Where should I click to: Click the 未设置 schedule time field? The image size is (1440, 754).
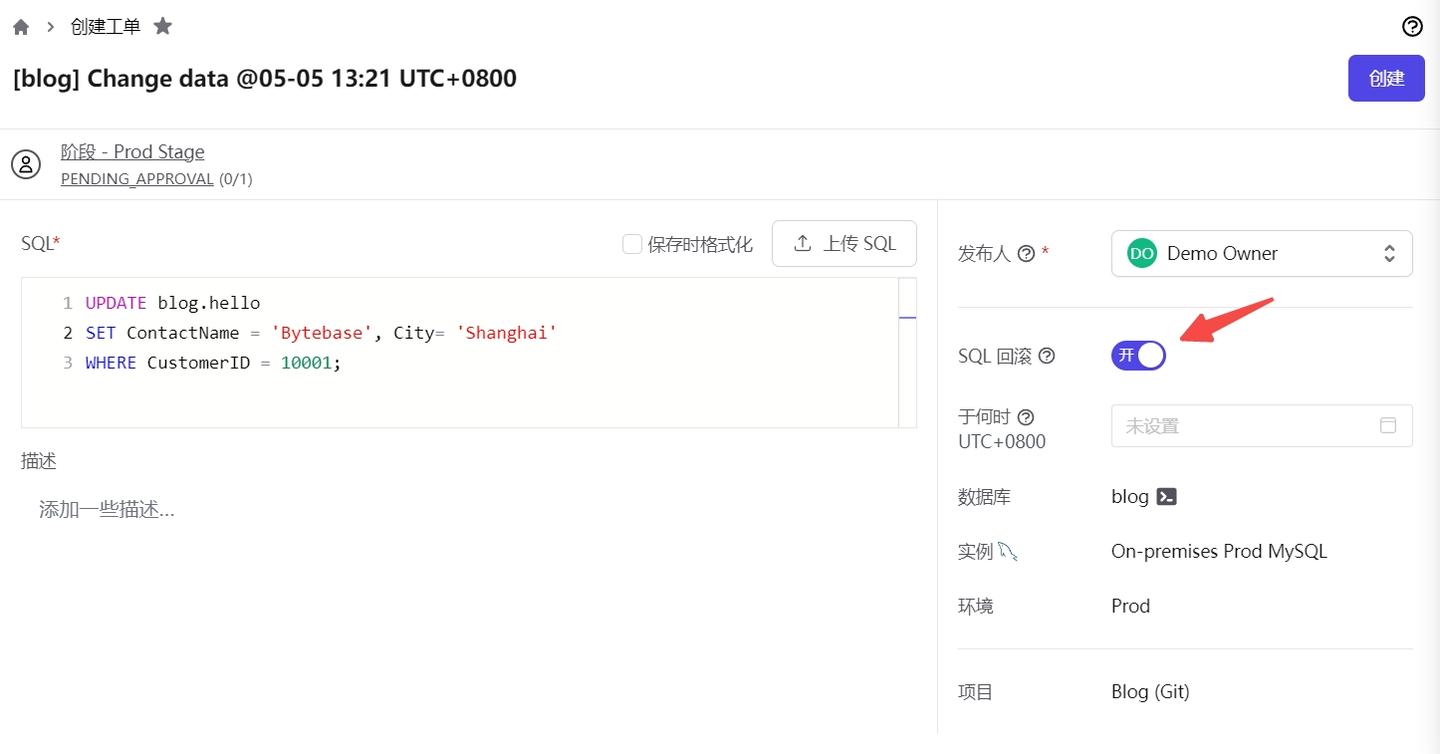point(1262,426)
